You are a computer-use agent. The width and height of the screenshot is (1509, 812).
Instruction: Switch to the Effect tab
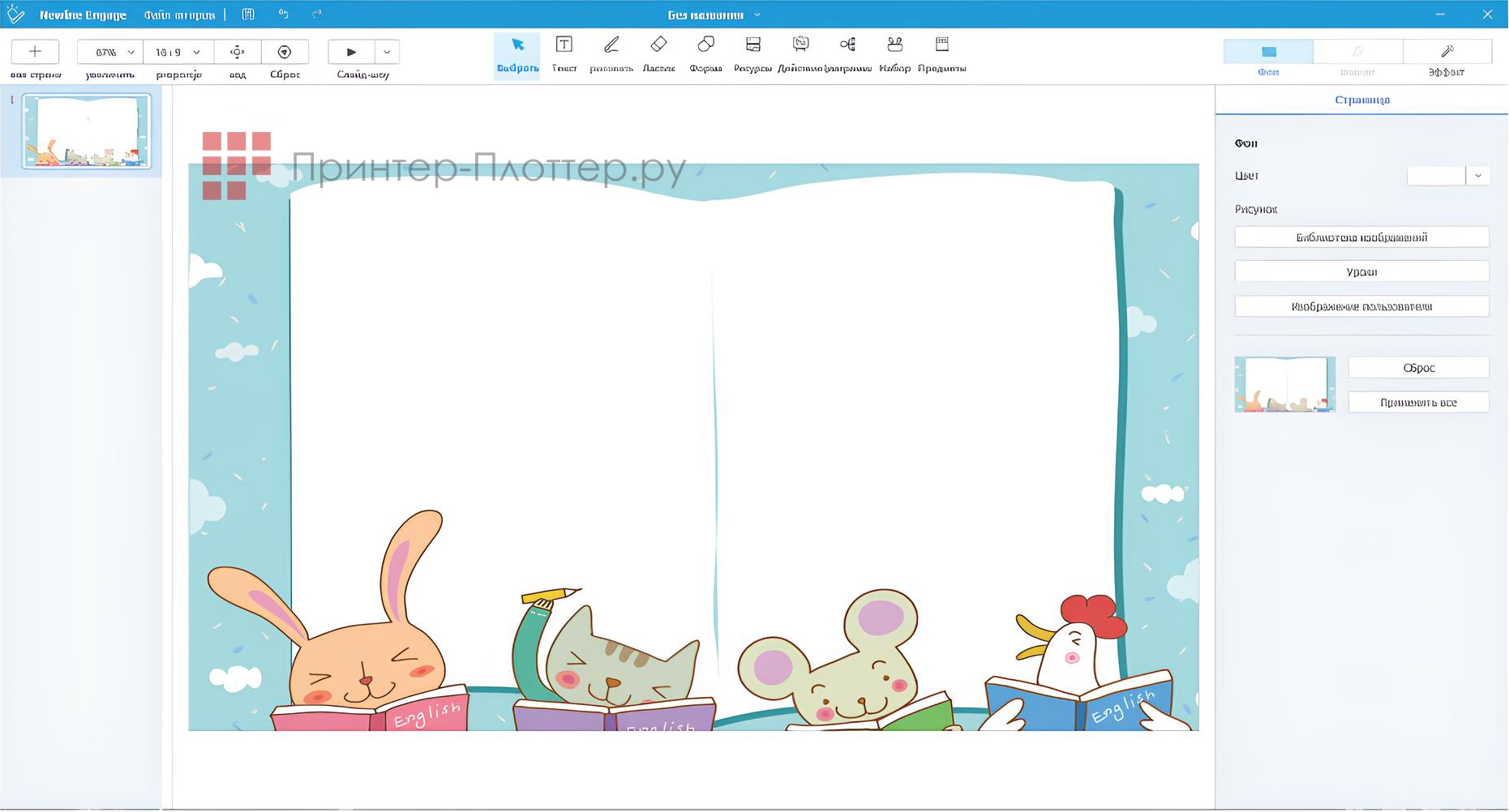point(1447,52)
